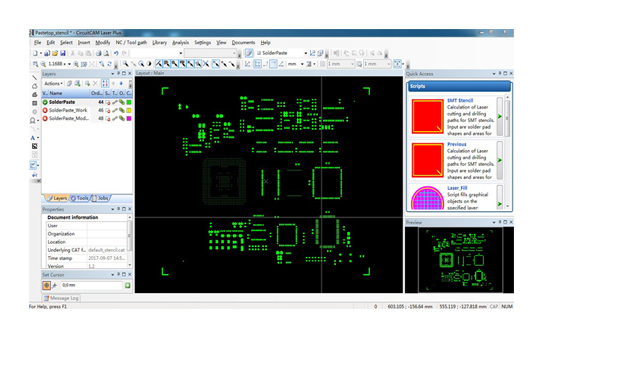Open the File menu
The height and width of the screenshot is (370, 640).
[37, 42]
